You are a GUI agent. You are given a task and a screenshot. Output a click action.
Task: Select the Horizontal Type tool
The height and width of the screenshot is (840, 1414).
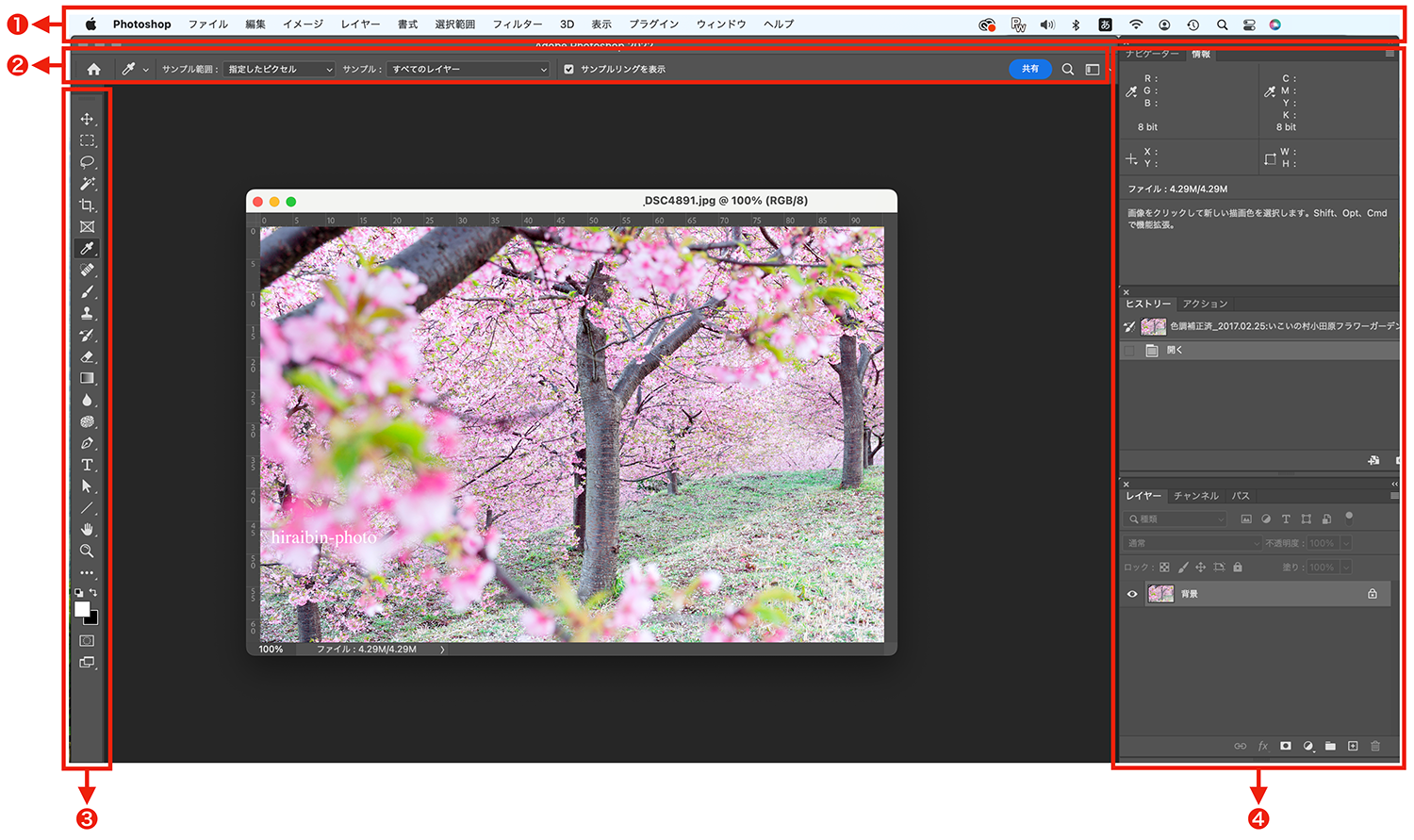(x=87, y=465)
